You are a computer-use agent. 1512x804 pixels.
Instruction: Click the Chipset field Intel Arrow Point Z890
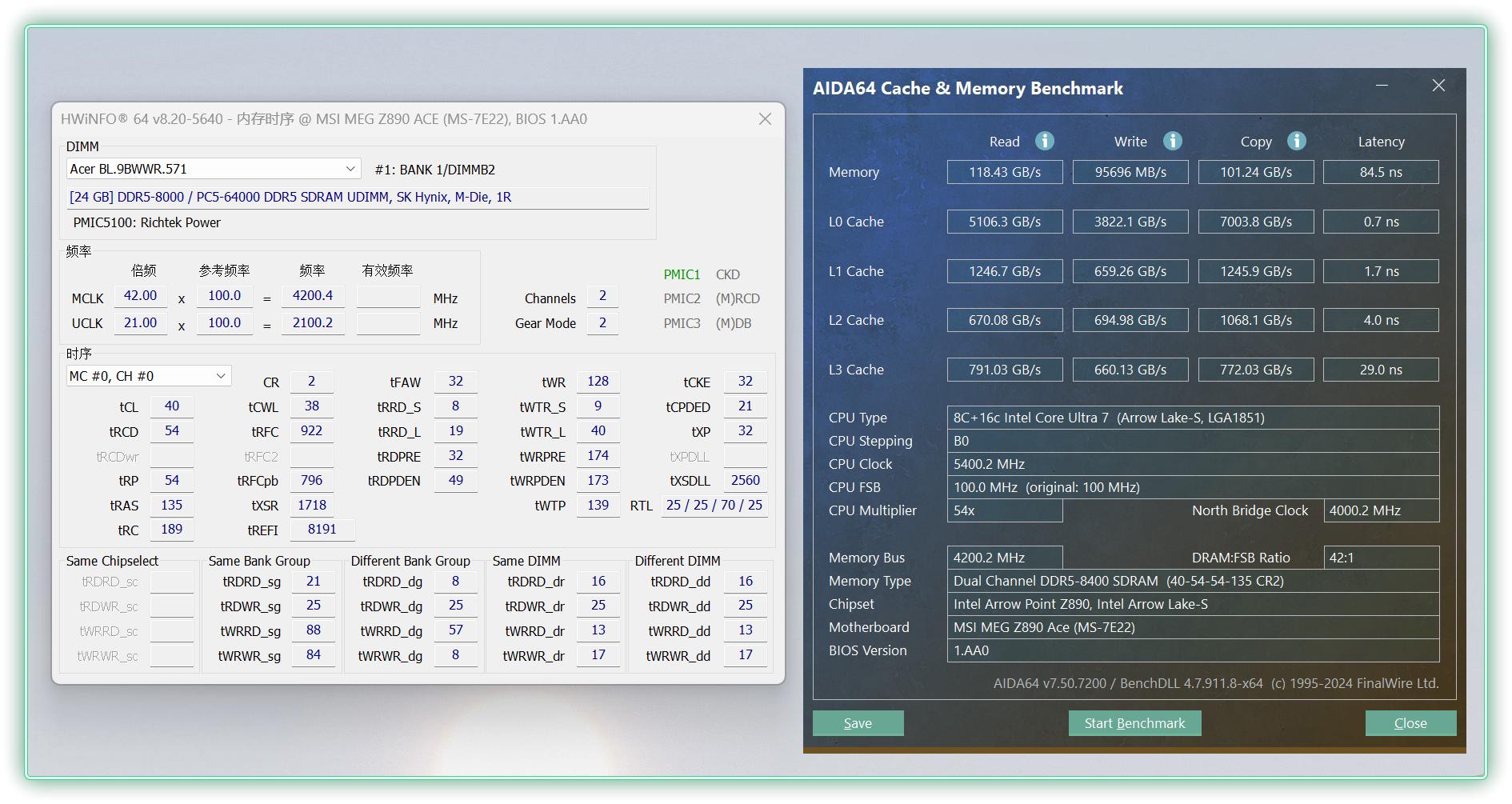pyautogui.click(x=1193, y=604)
